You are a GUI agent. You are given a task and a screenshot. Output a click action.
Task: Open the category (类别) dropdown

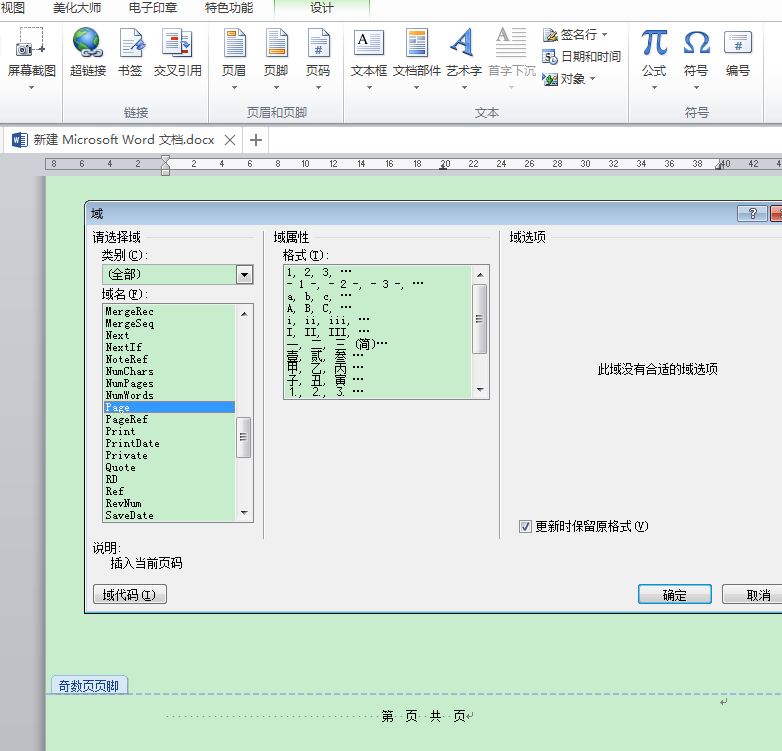244,275
